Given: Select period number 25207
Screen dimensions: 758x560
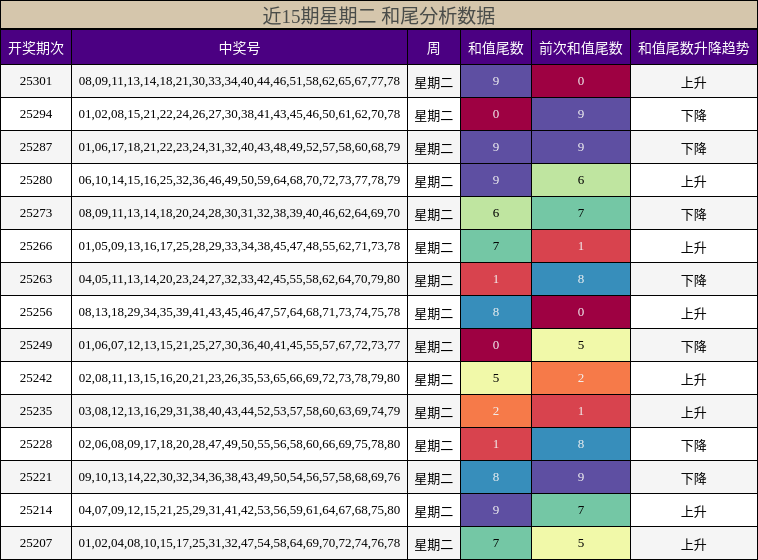Looking at the screenshot, I should pos(36,543).
